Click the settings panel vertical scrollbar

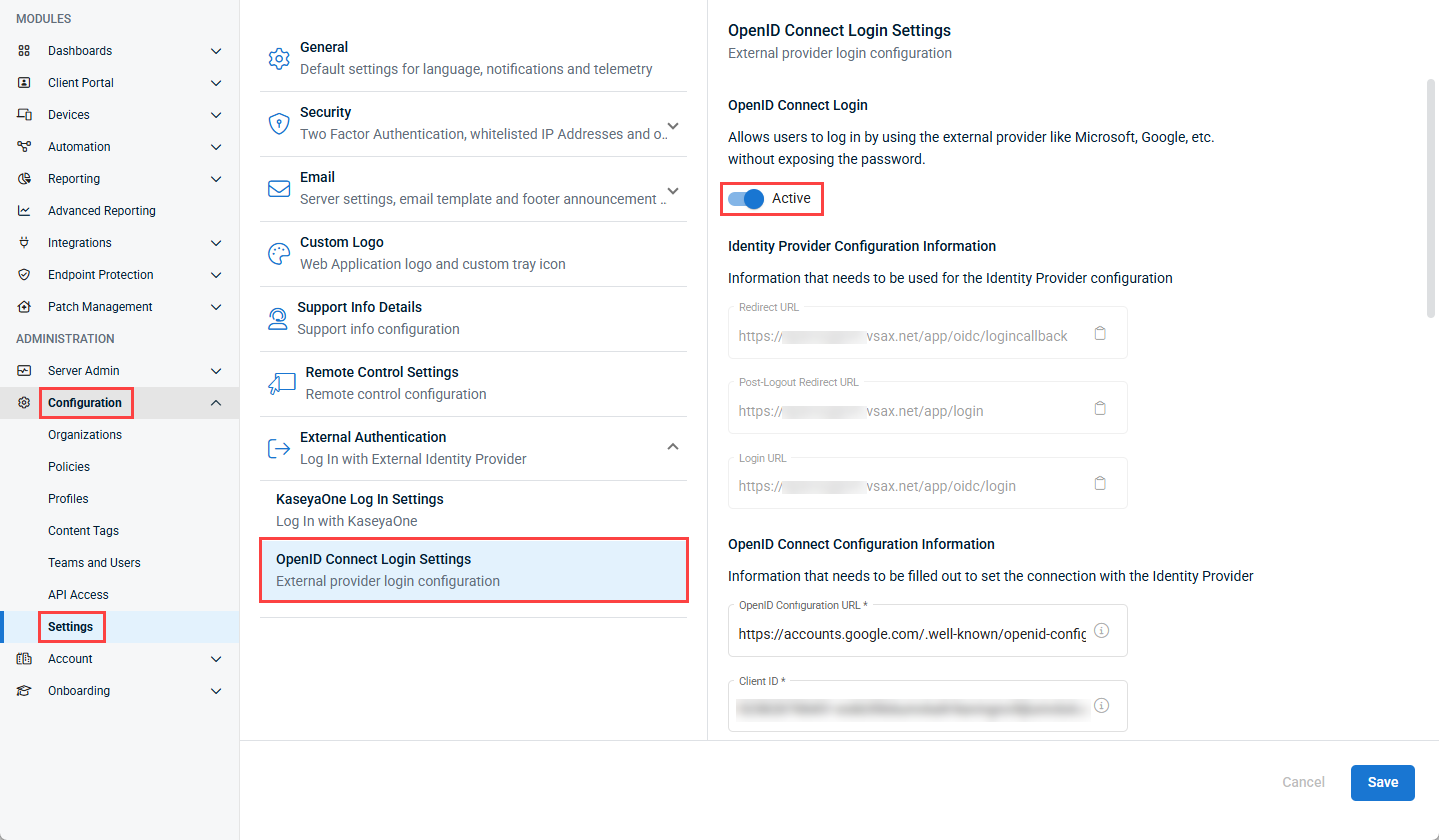[x=1430, y=198]
